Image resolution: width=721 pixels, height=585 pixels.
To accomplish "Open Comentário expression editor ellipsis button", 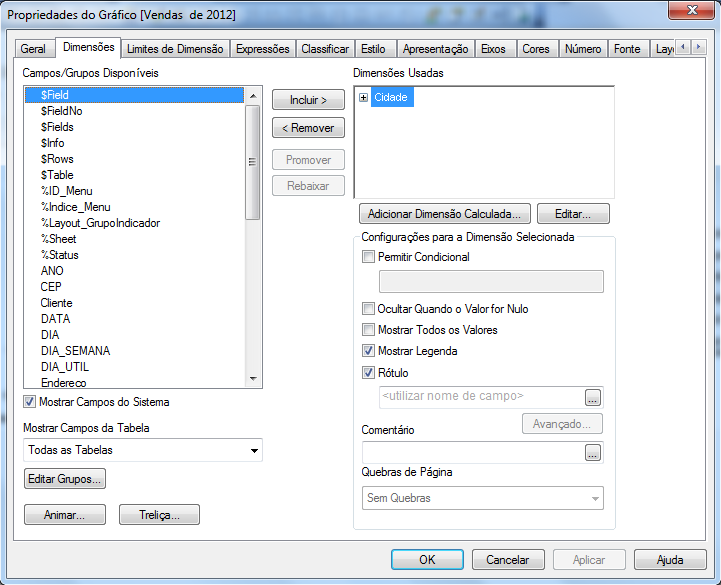I will [593, 453].
